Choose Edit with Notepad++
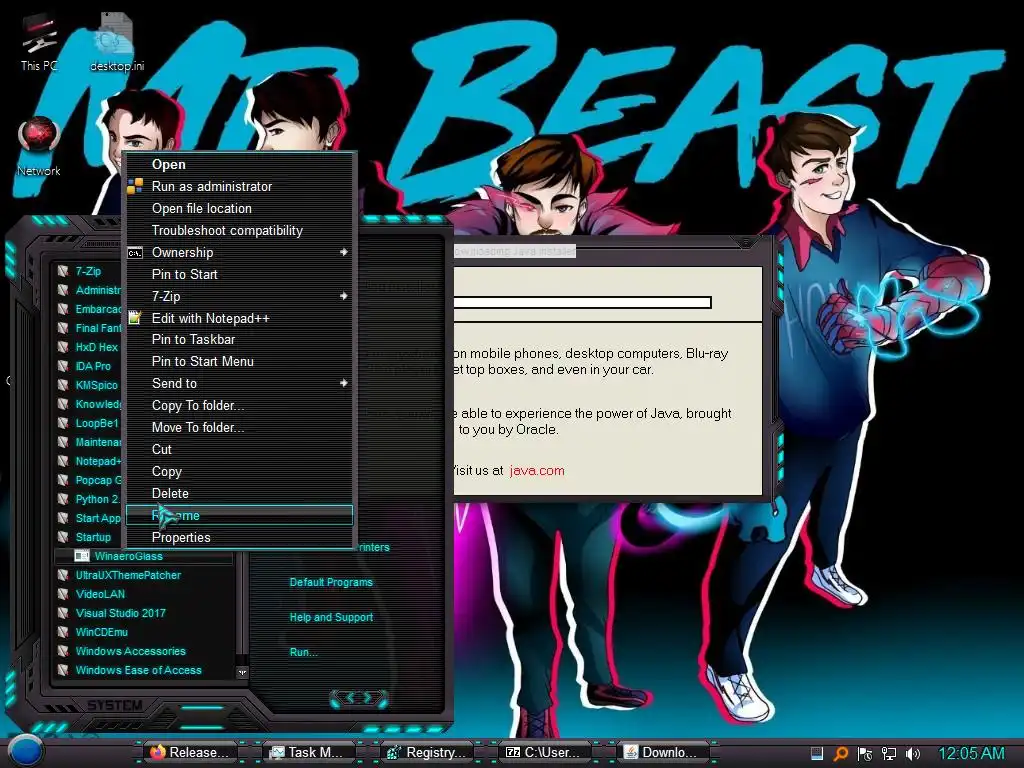1024x768 pixels. click(x=239, y=318)
